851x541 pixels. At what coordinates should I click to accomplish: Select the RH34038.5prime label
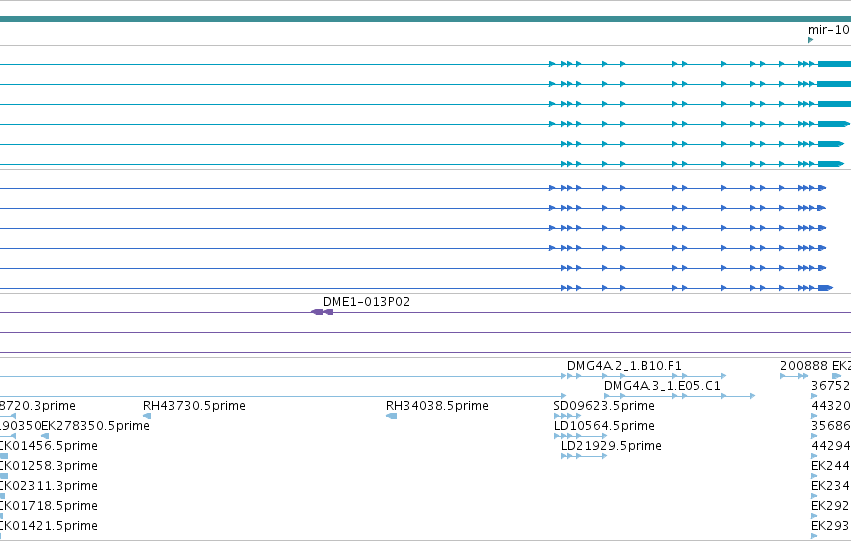437,405
